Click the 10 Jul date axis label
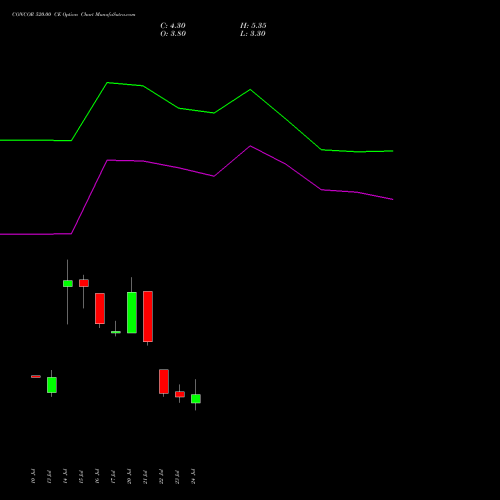500x500 pixels. click(x=33, y=476)
